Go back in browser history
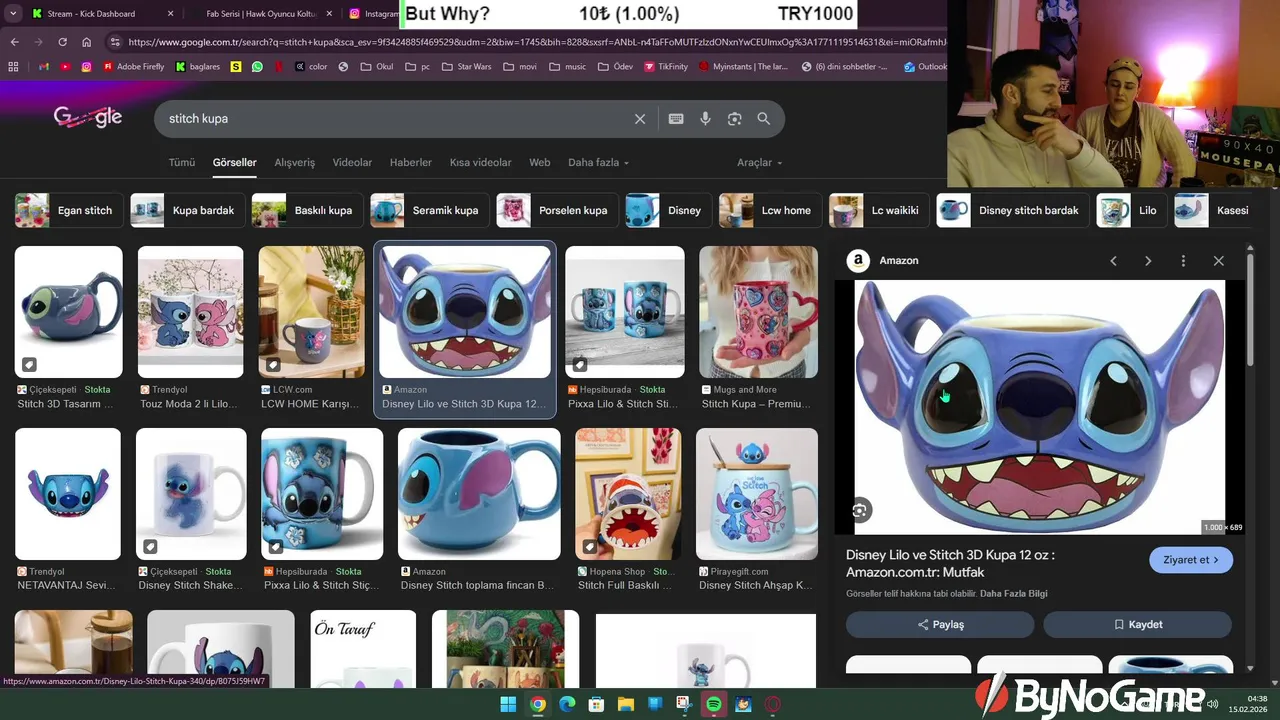 [14, 42]
